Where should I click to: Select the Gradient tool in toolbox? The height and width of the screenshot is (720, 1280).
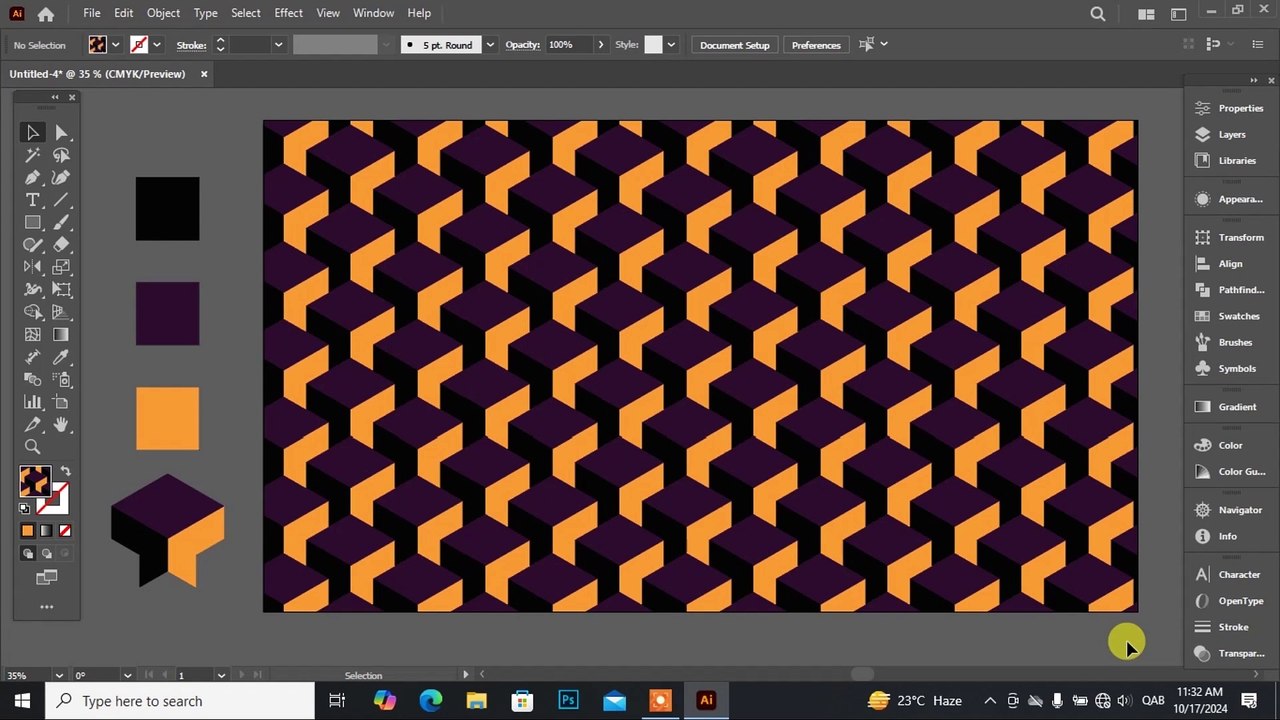tap(61, 335)
